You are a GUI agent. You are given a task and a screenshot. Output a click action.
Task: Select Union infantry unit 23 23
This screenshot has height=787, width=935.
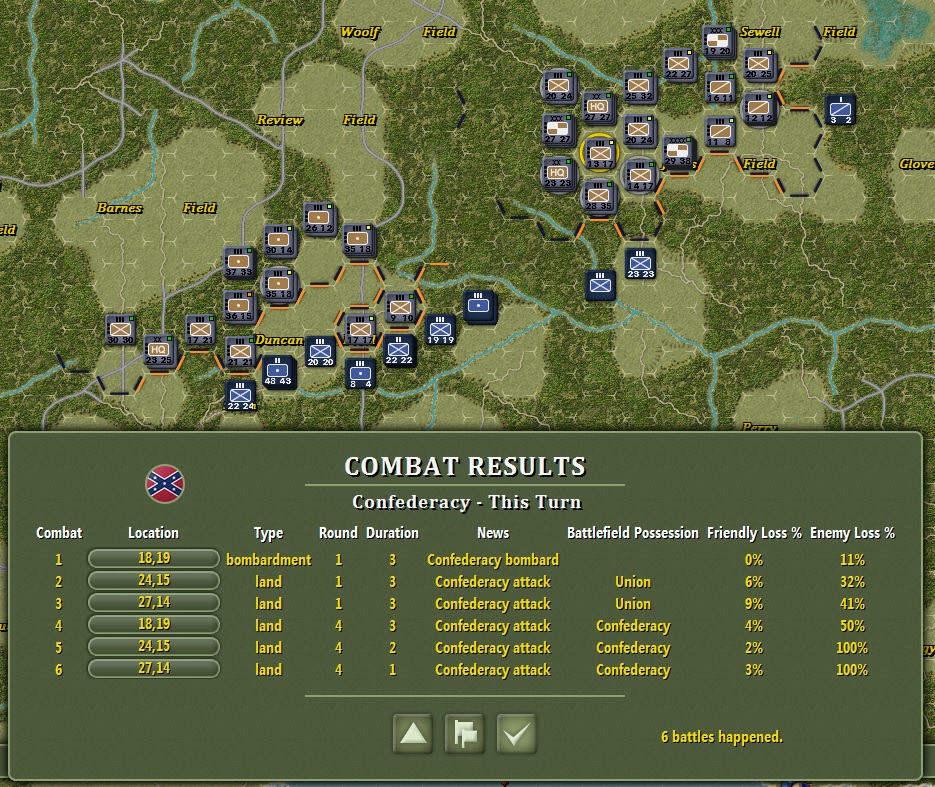point(640,264)
